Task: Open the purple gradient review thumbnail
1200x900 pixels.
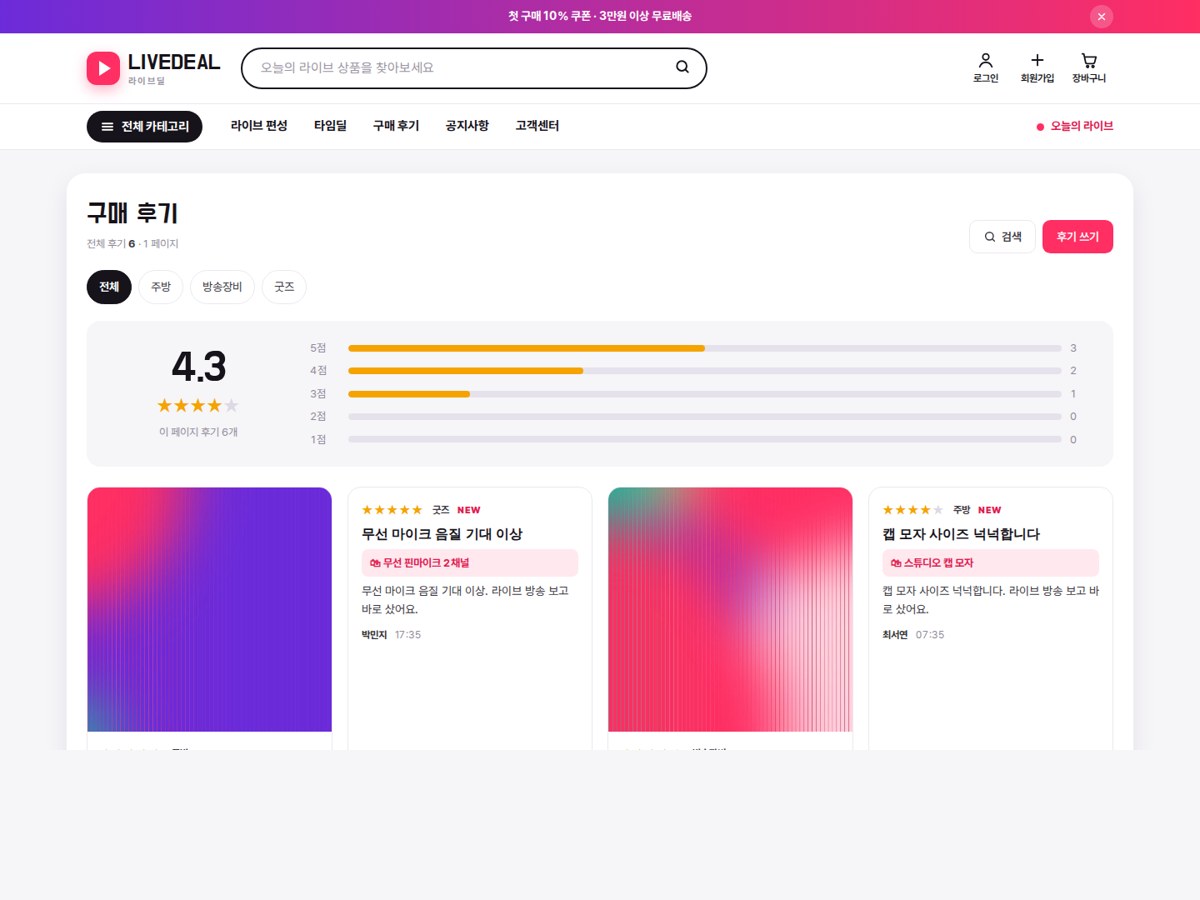Action: [x=210, y=609]
